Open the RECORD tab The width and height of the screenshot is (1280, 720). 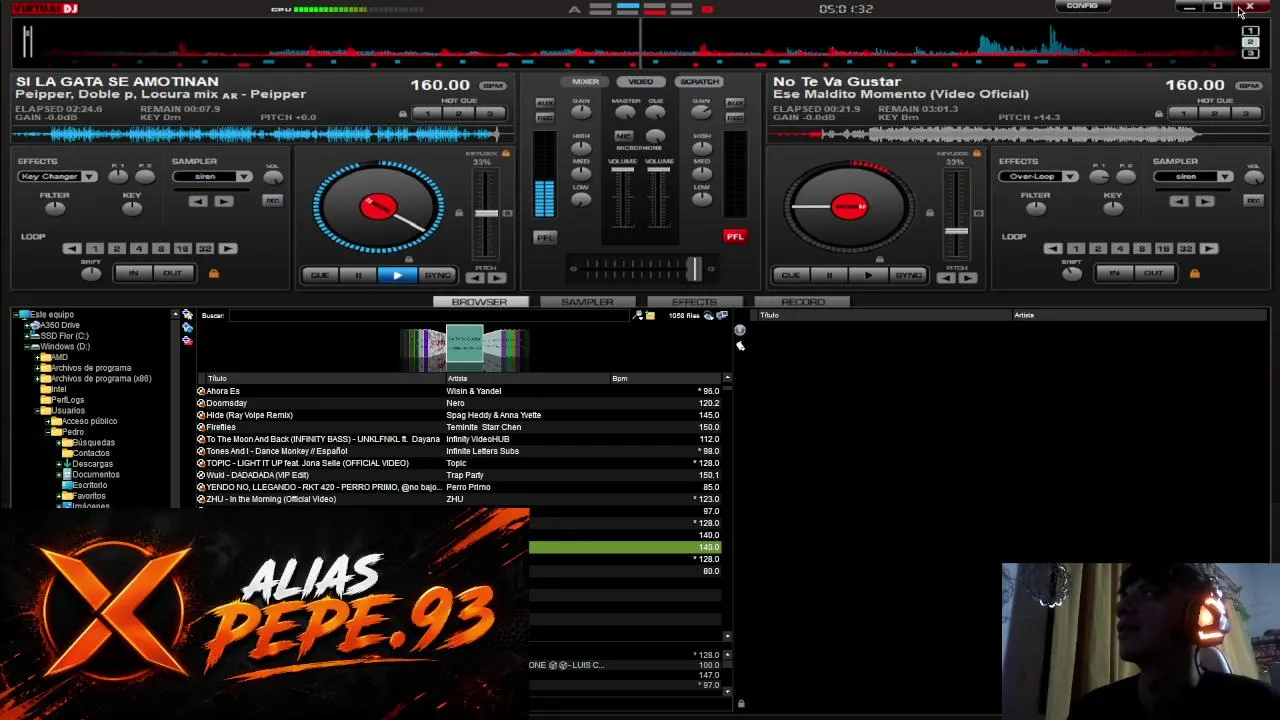[803, 302]
